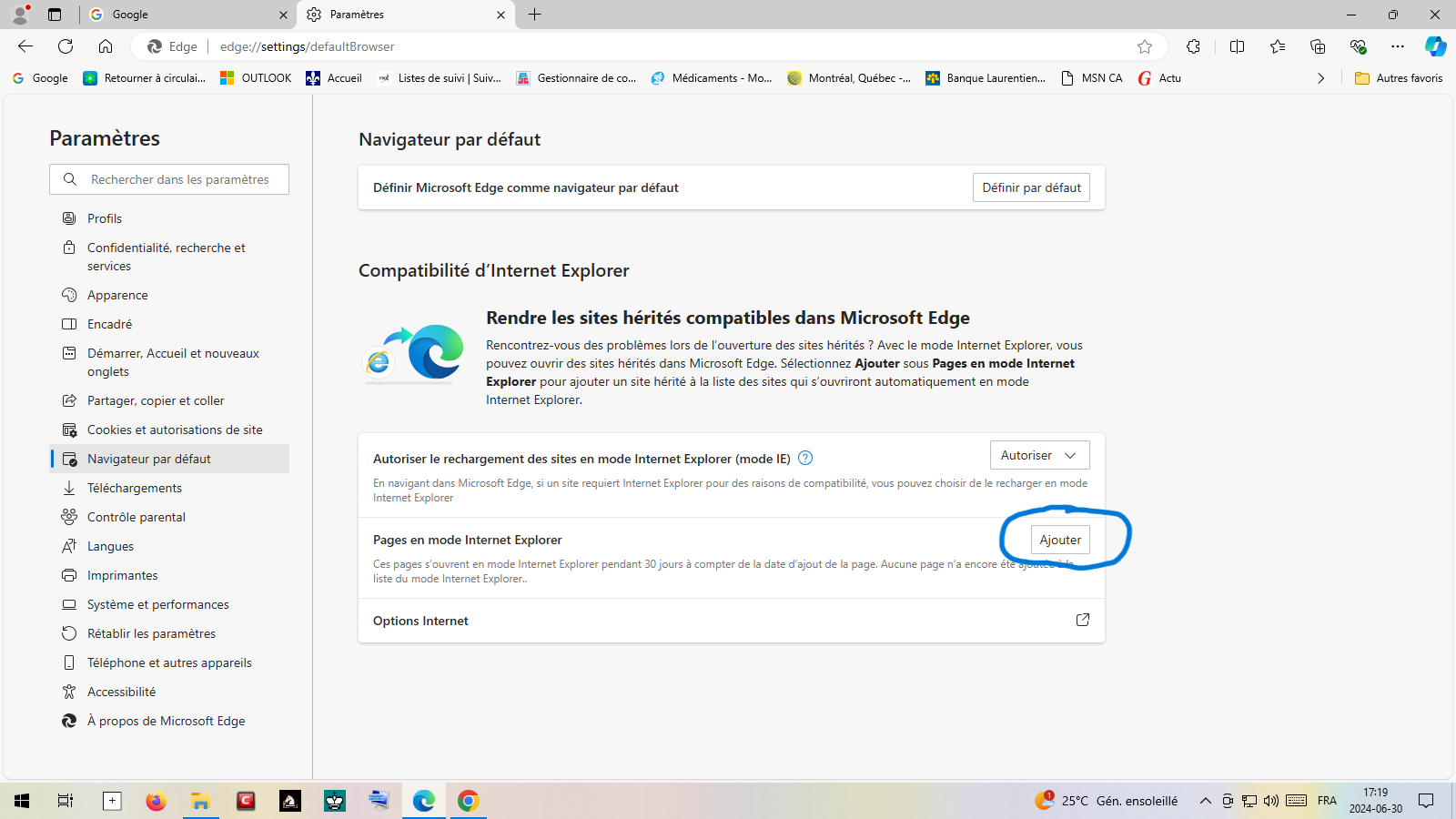Viewport: 1456px width, 819px height.
Task: Open the volume control in system tray
Action: (x=1271, y=801)
